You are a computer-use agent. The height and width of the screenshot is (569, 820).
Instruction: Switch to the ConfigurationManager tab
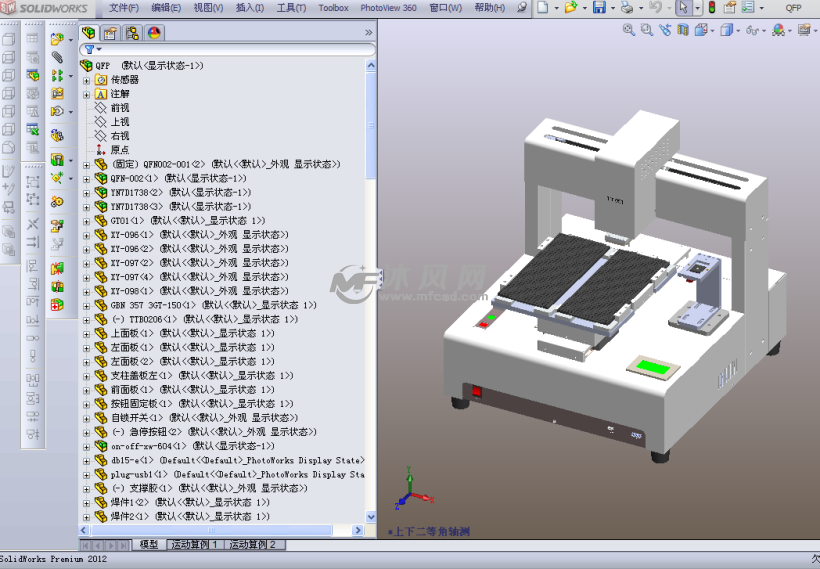pos(132,33)
